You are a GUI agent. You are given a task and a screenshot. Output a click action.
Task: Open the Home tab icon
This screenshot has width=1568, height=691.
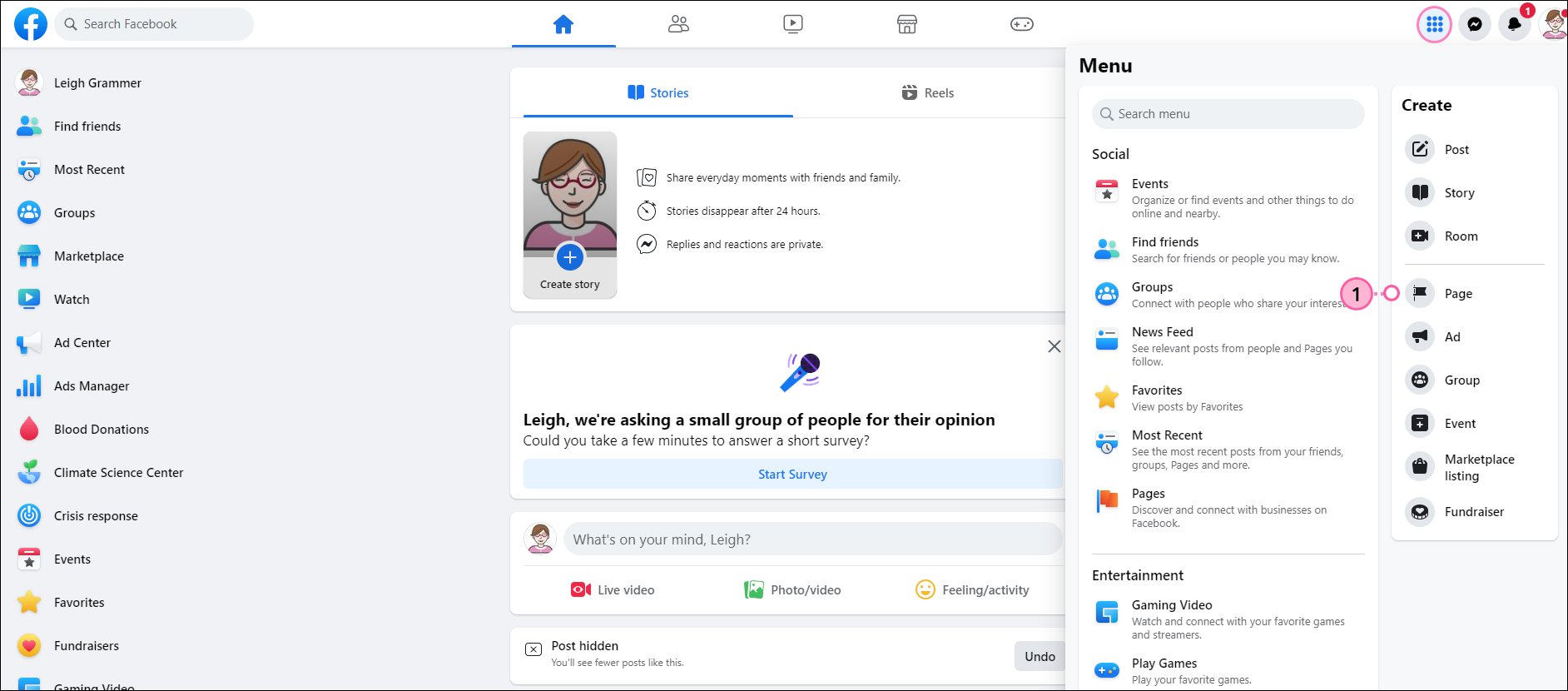(x=563, y=24)
